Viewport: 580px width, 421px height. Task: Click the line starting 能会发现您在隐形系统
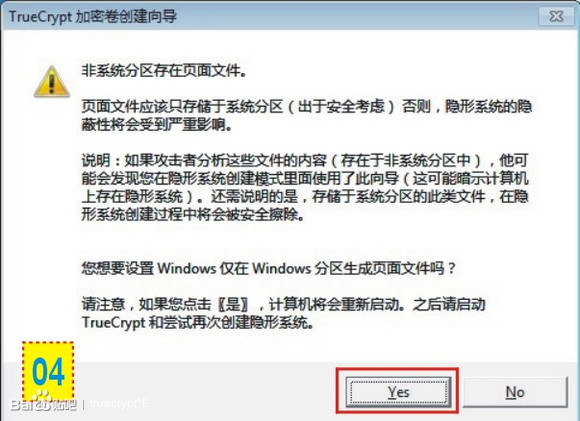pos(305,178)
